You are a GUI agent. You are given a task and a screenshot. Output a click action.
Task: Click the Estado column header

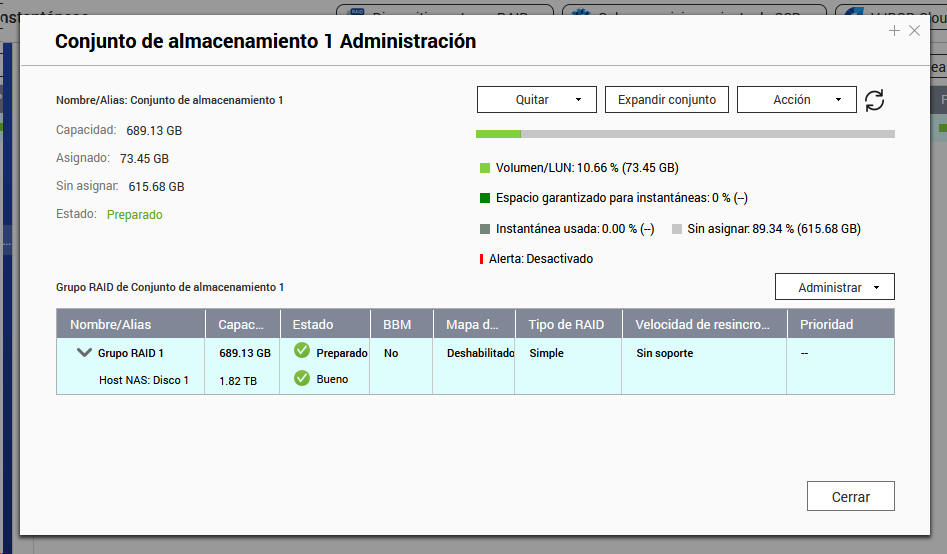313,324
